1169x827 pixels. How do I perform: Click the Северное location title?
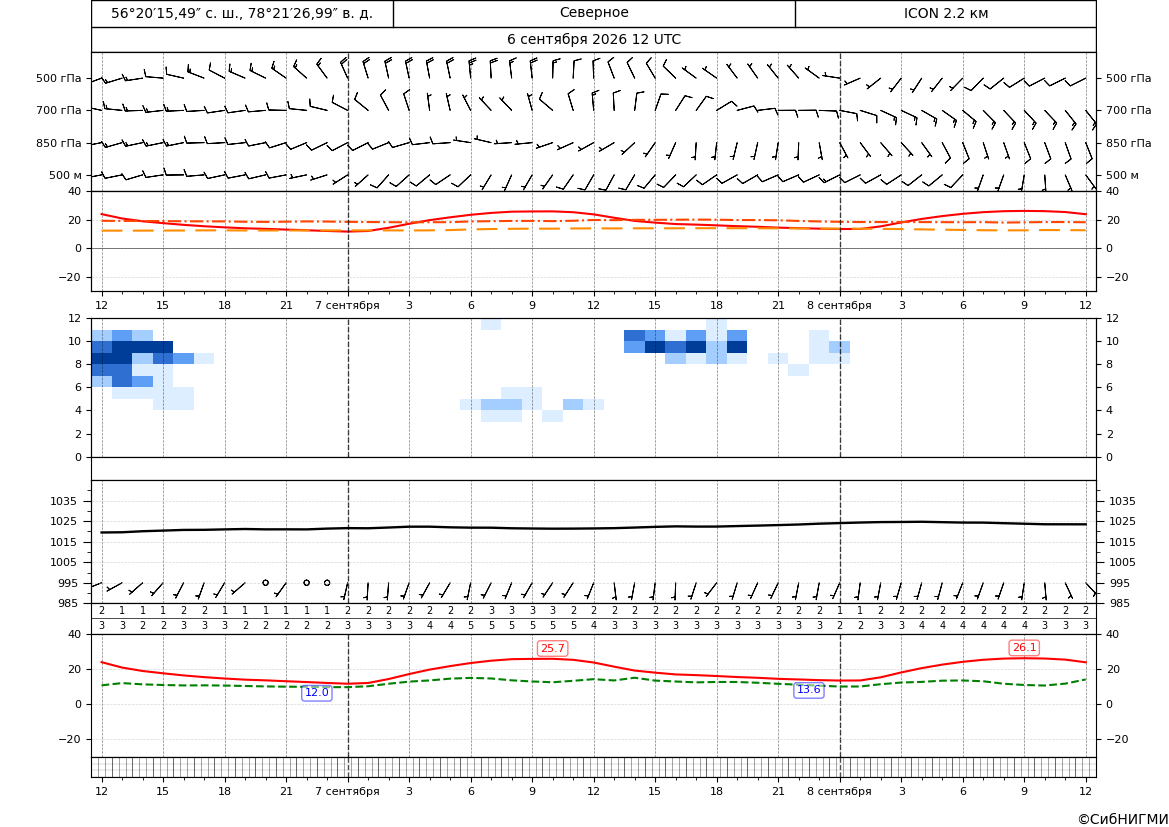(594, 13)
